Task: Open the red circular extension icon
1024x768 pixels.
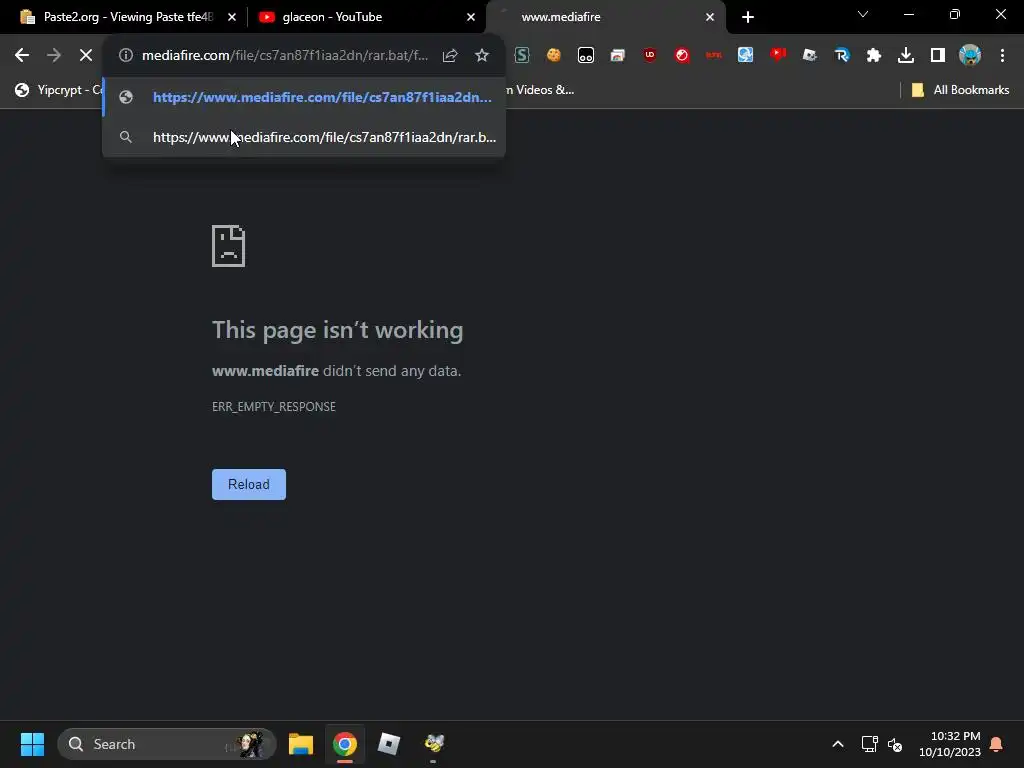Action: 682,56
